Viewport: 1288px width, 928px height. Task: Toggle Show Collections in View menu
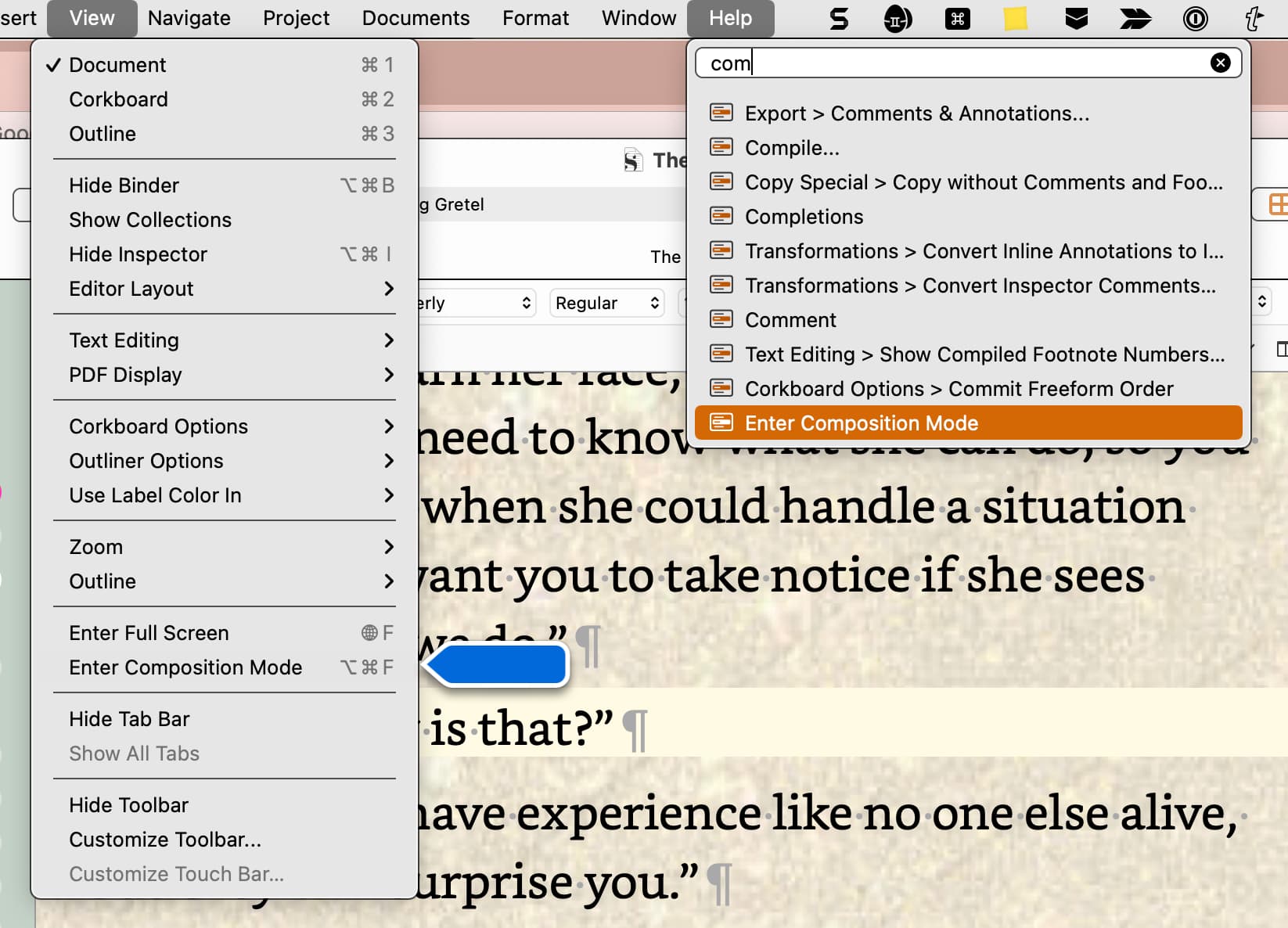click(x=224, y=220)
